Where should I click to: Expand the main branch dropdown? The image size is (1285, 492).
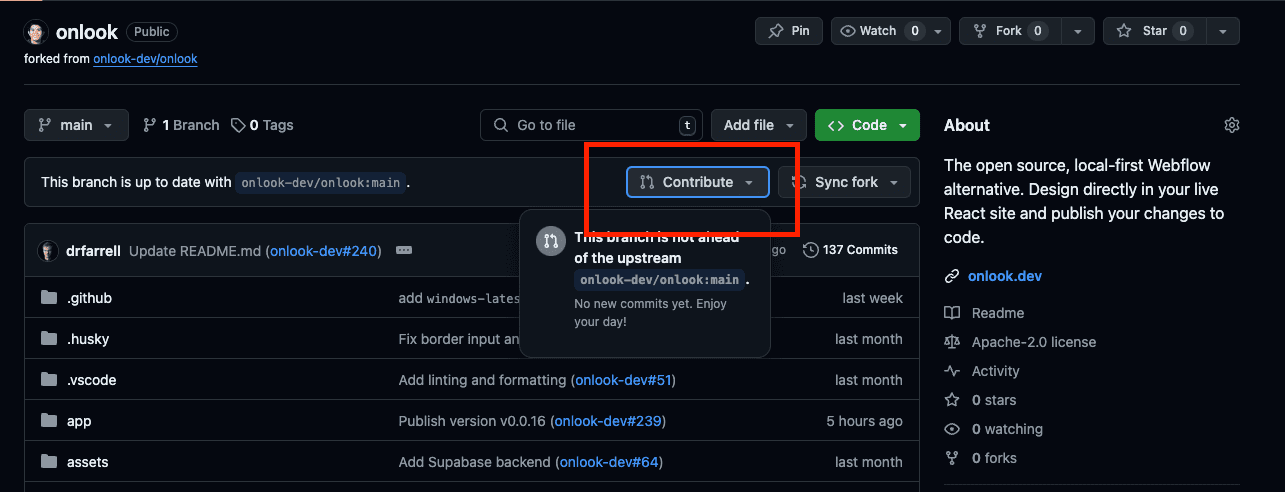pos(76,125)
